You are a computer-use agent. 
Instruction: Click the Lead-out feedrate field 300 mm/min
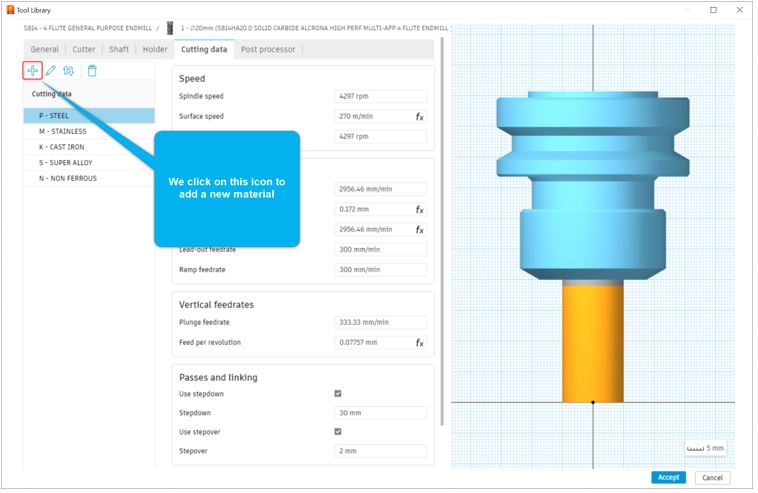click(380, 249)
